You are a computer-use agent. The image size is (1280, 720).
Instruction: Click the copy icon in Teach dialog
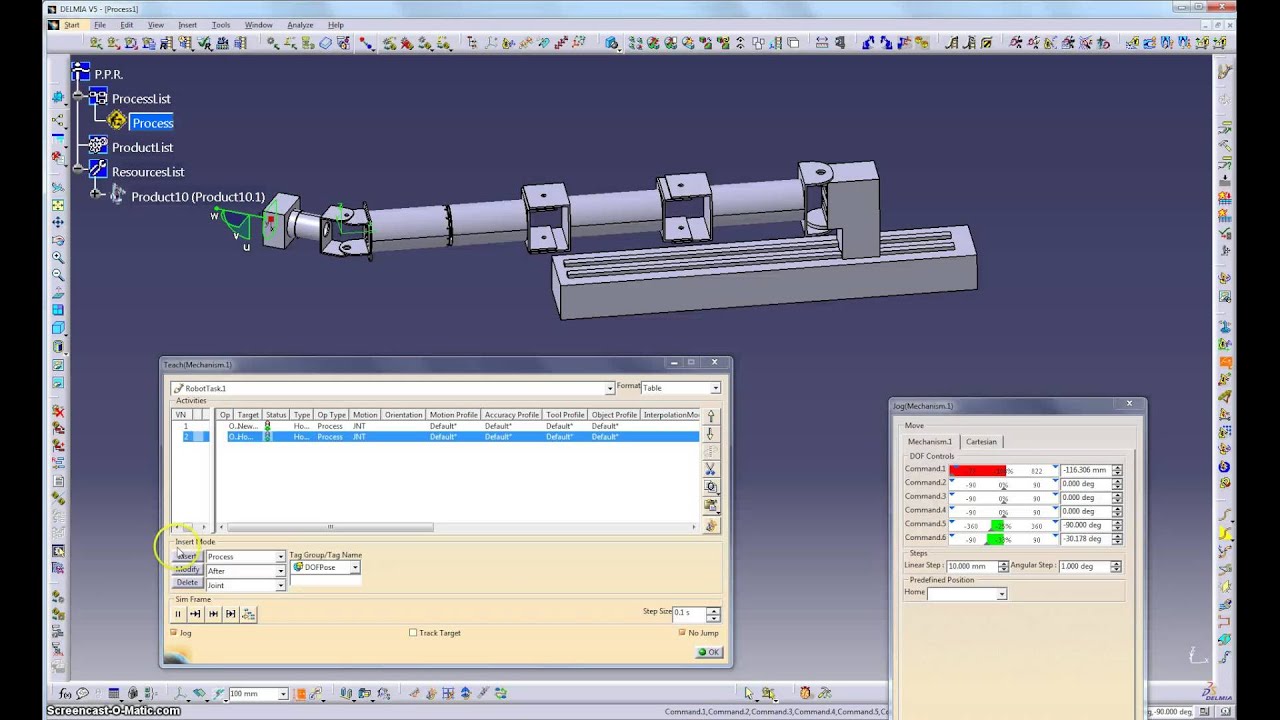click(x=711, y=487)
